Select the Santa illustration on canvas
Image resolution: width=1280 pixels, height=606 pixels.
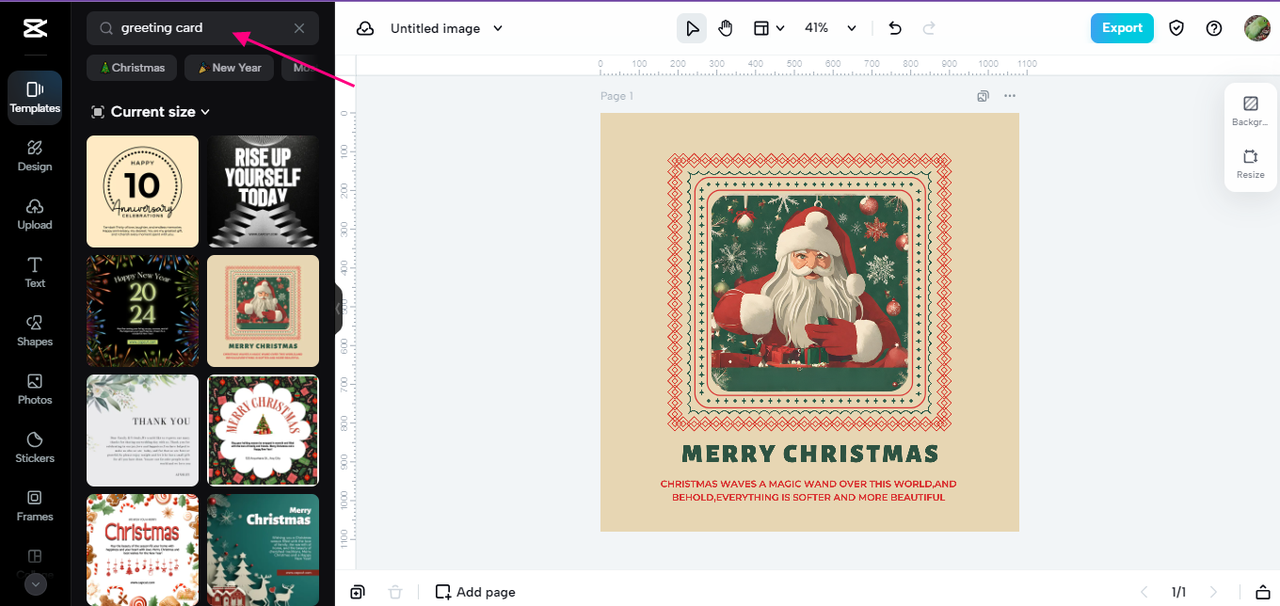(x=809, y=295)
